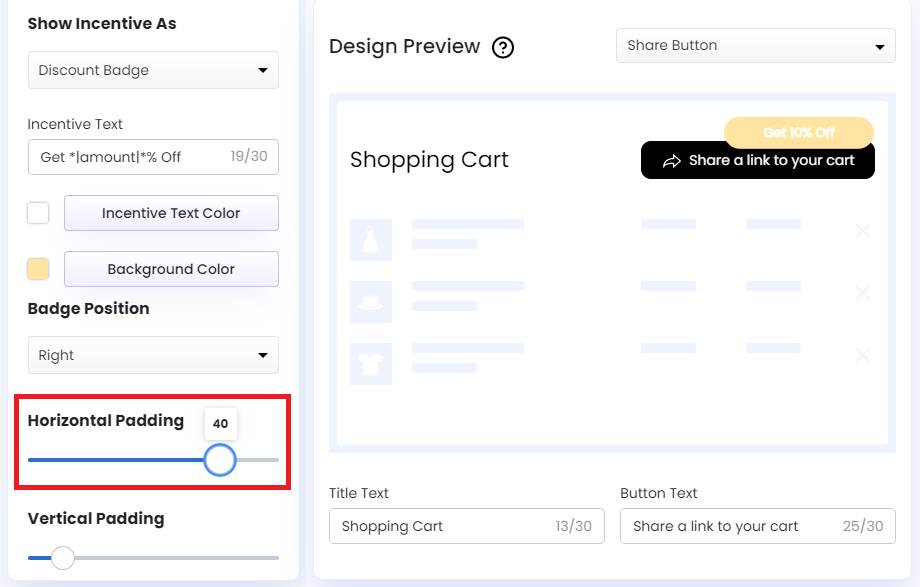920x587 pixels.
Task: Click the Design Preview help icon
Action: pyautogui.click(x=503, y=47)
